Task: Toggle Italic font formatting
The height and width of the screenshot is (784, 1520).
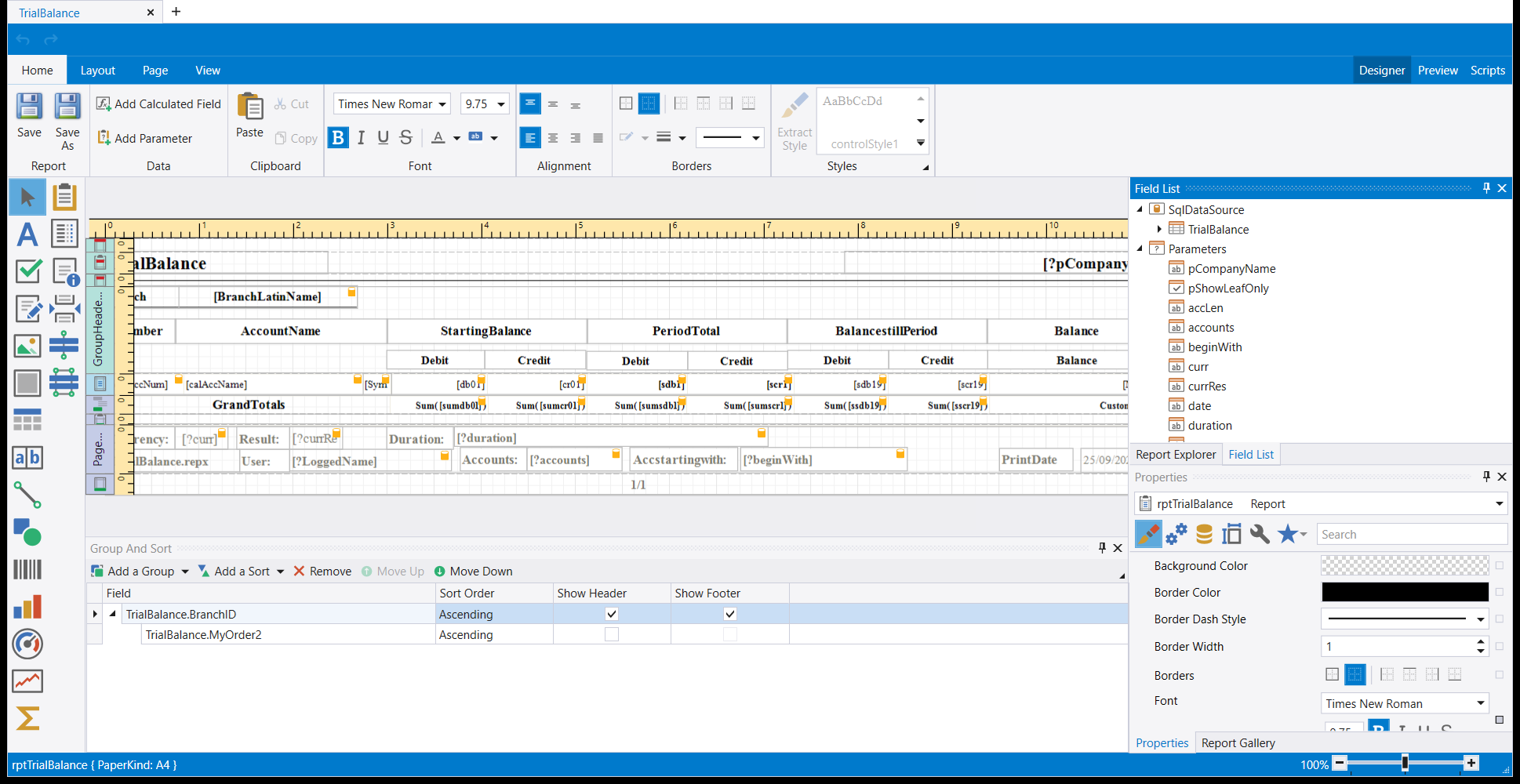Action: (x=361, y=138)
